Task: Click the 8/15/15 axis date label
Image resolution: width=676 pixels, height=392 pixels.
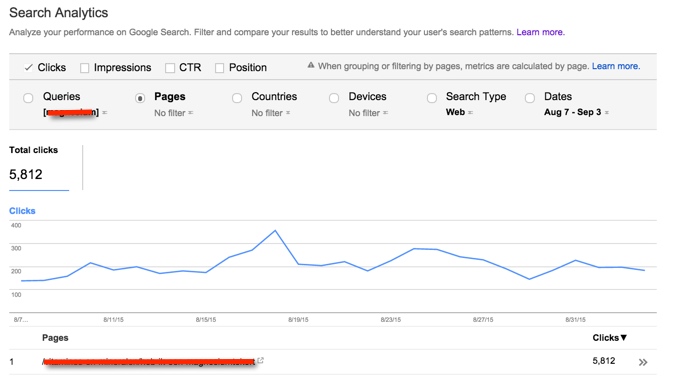Action: coord(206,320)
